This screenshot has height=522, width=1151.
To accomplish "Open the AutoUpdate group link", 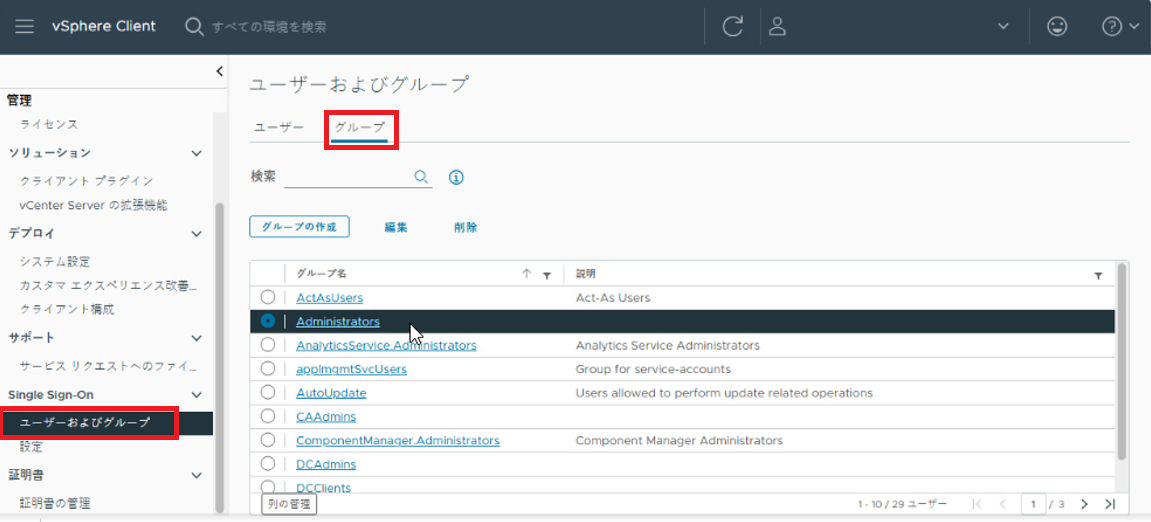I will click(331, 393).
